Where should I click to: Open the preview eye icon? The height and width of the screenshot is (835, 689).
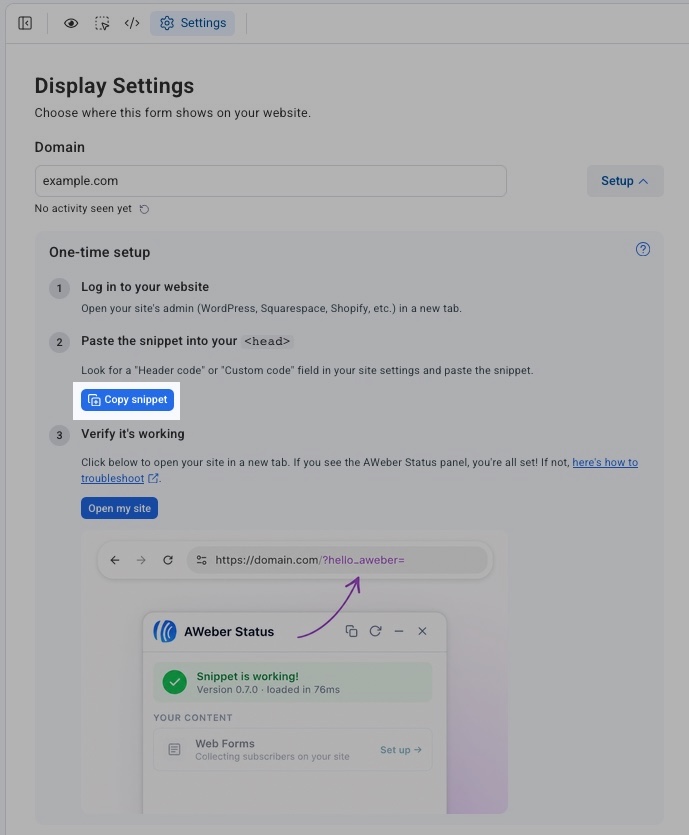[x=71, y=23]
